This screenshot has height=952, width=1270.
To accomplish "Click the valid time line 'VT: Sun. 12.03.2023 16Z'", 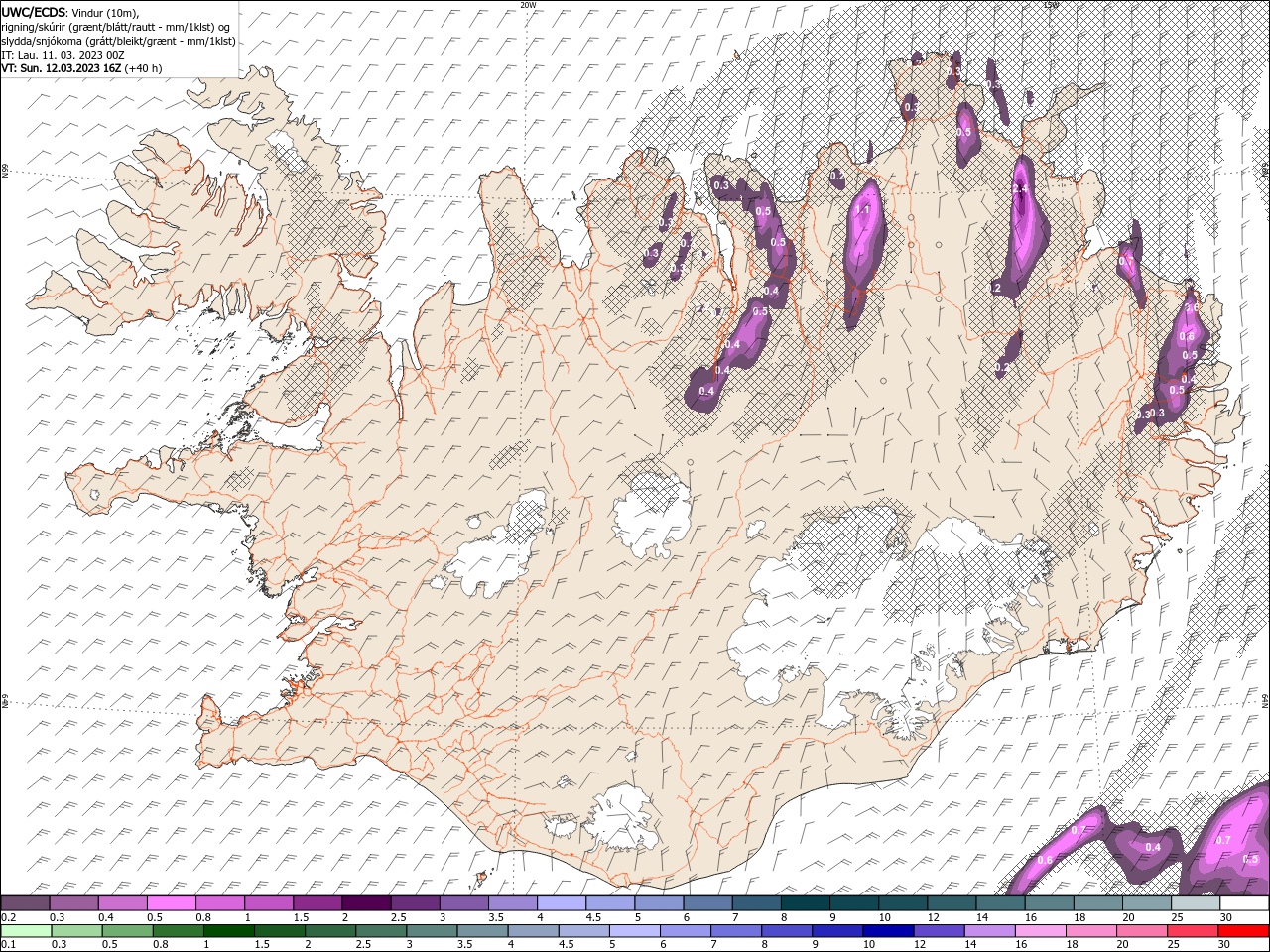I will coord(62,68).
